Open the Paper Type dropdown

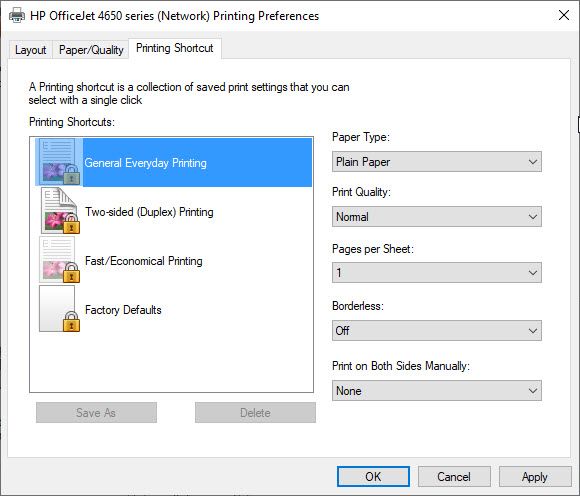pos(437,162)
